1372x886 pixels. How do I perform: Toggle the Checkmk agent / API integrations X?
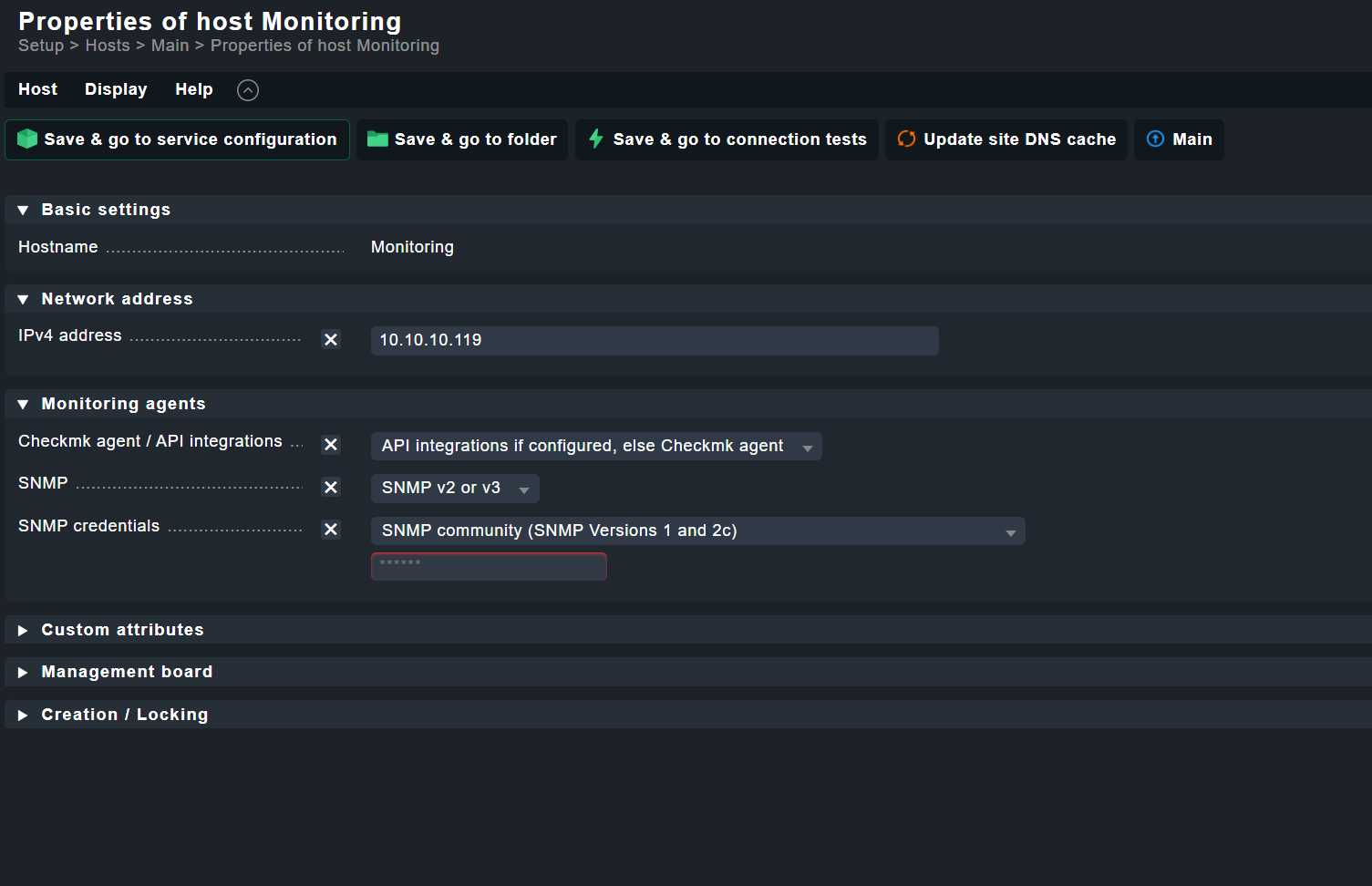[331, 445]
